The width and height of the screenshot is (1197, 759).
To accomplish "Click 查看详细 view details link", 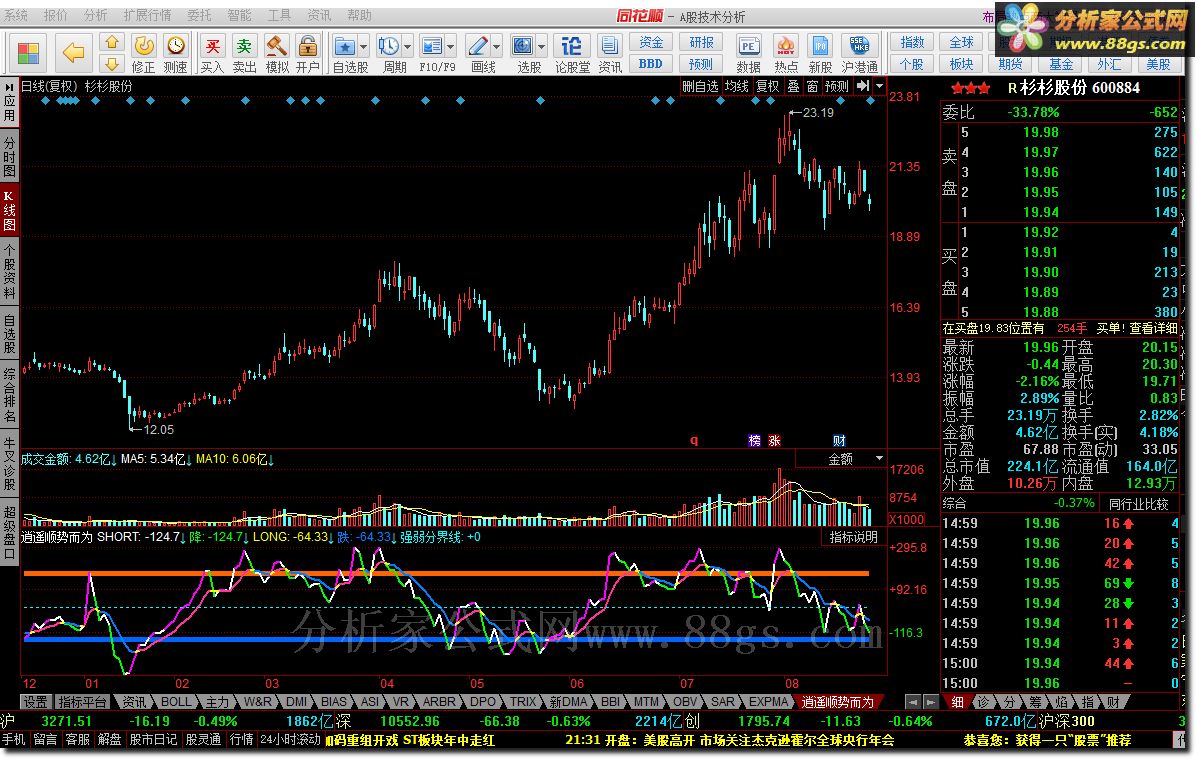I will 1153,328.
